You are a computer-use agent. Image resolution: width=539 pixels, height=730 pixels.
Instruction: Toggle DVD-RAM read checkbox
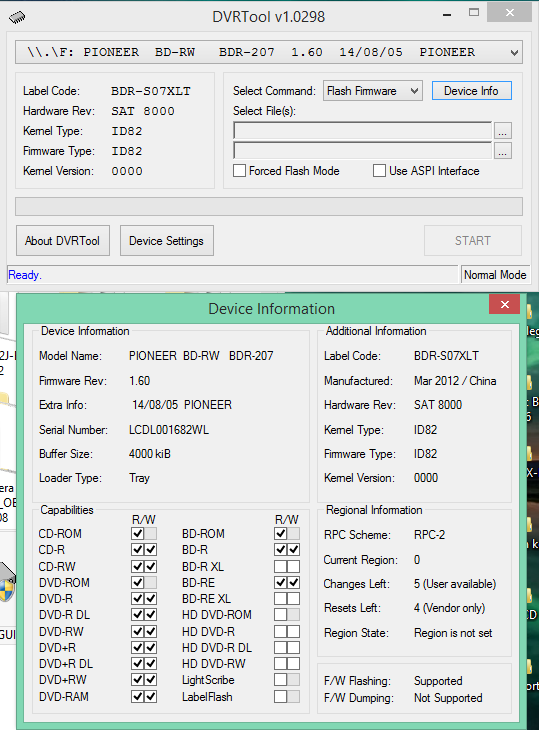138,696
